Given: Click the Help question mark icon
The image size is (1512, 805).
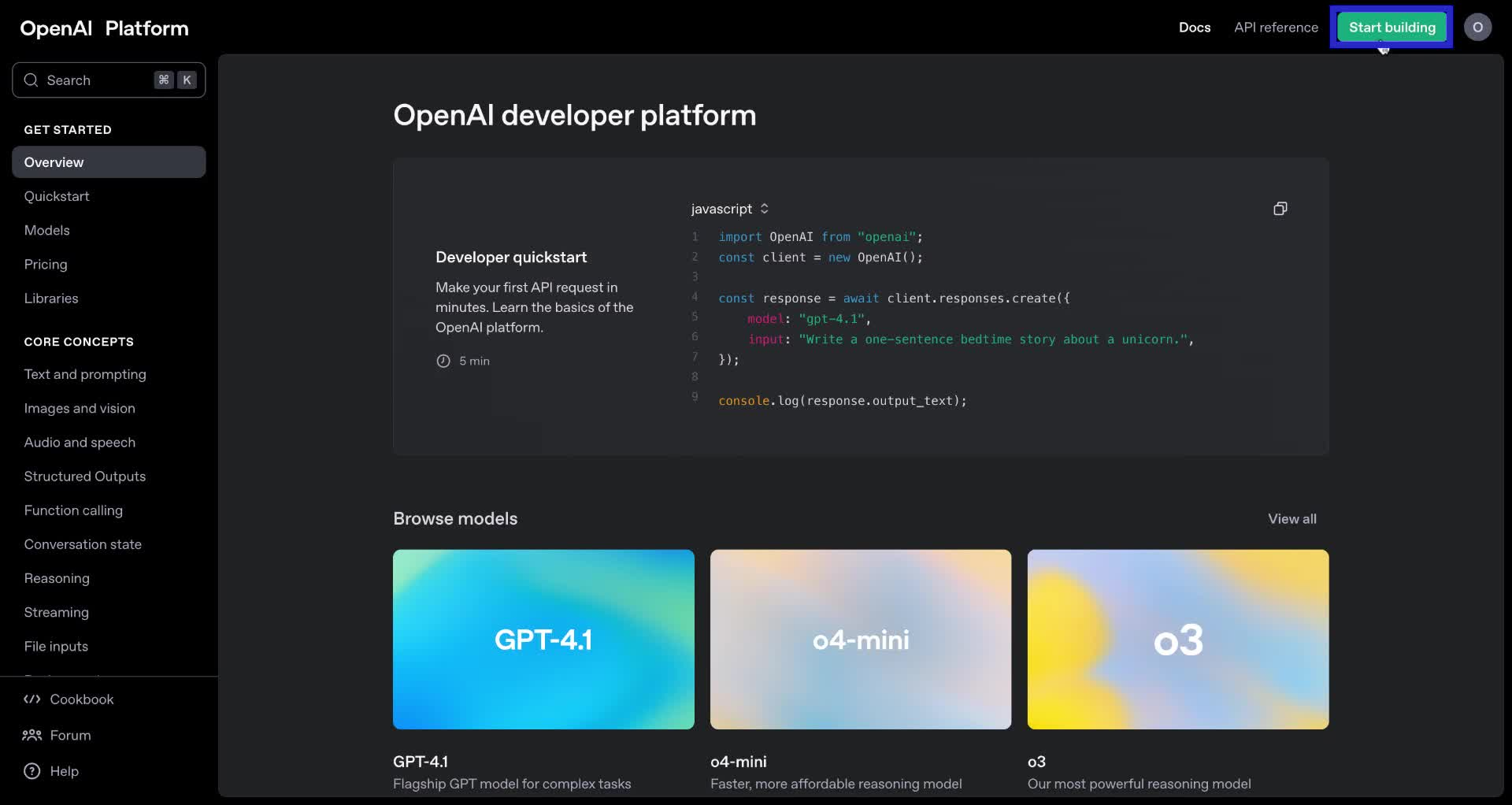Looking at the screenshot, I should point(31,771).
